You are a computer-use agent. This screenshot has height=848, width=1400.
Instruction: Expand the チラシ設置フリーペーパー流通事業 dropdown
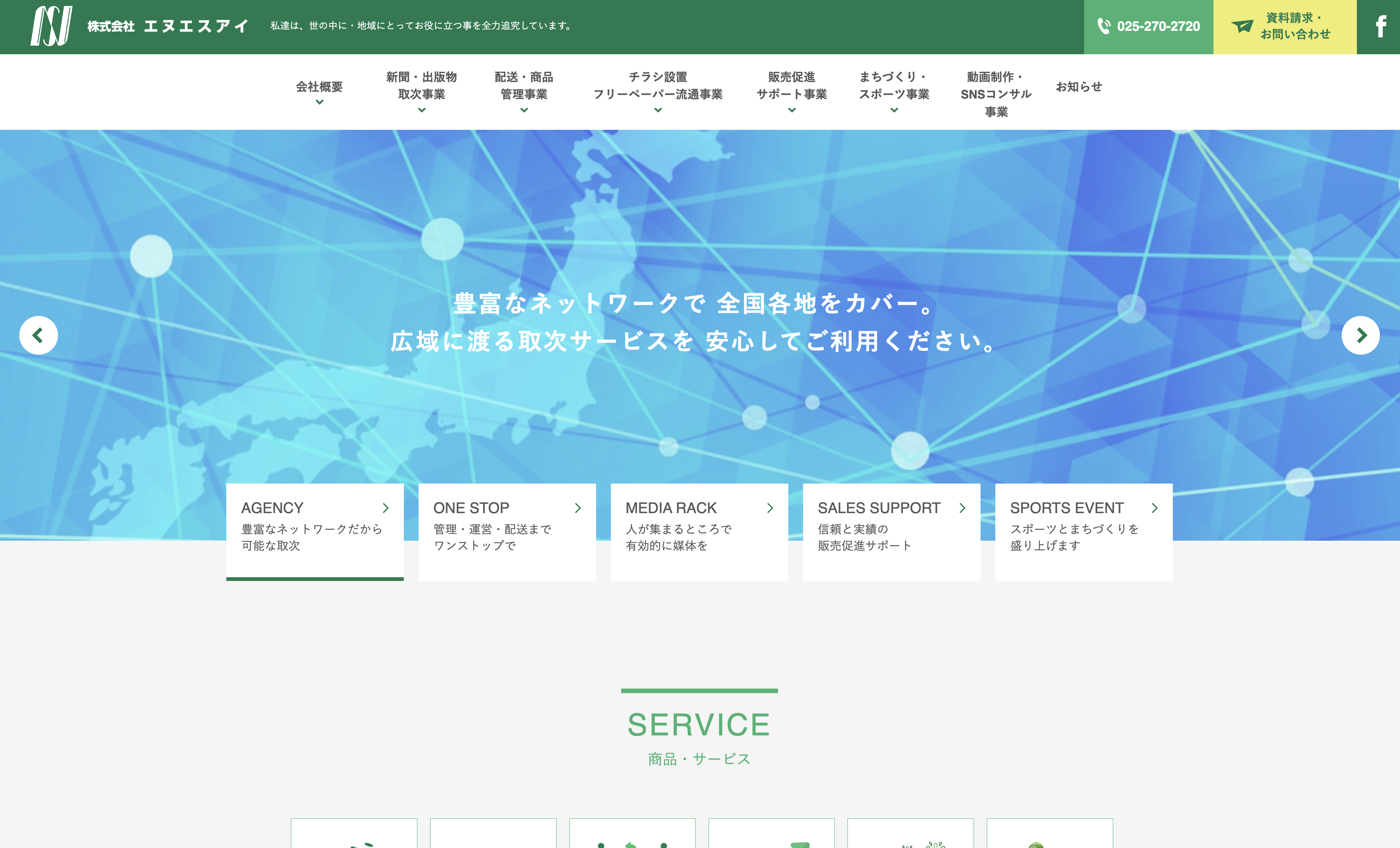[657, 90]
